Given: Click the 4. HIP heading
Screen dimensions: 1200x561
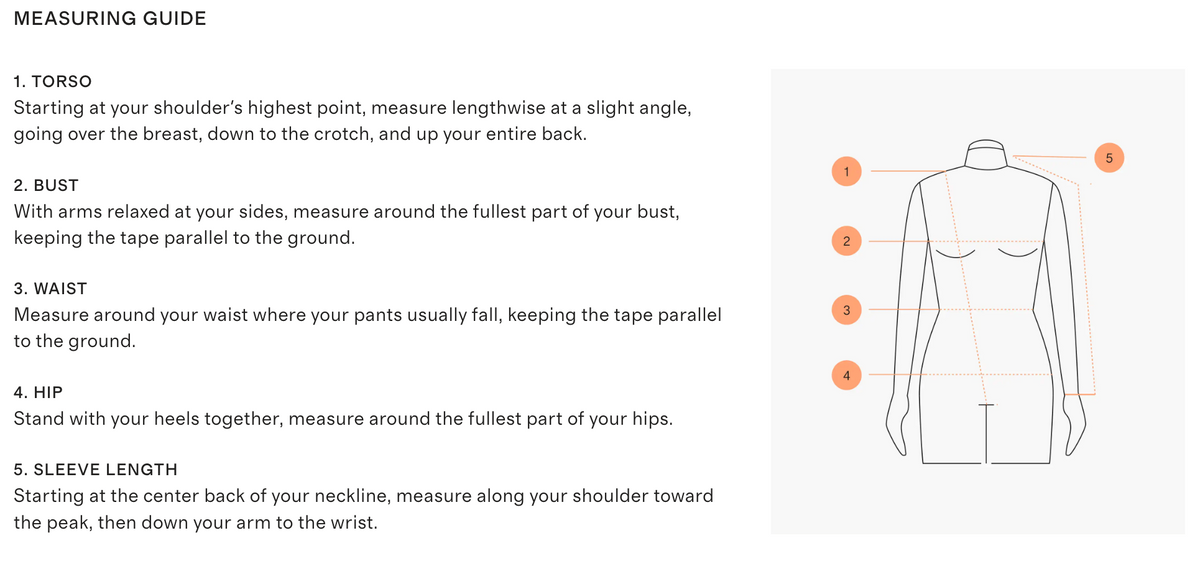Looking at the screenshot, I should point(39,392).
